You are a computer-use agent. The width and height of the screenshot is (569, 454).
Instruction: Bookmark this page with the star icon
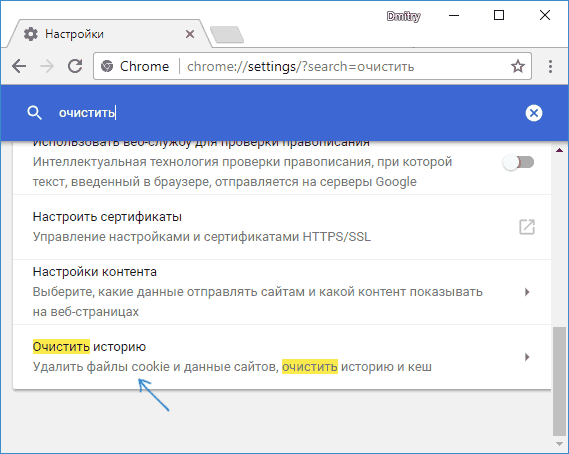point(517,66)
